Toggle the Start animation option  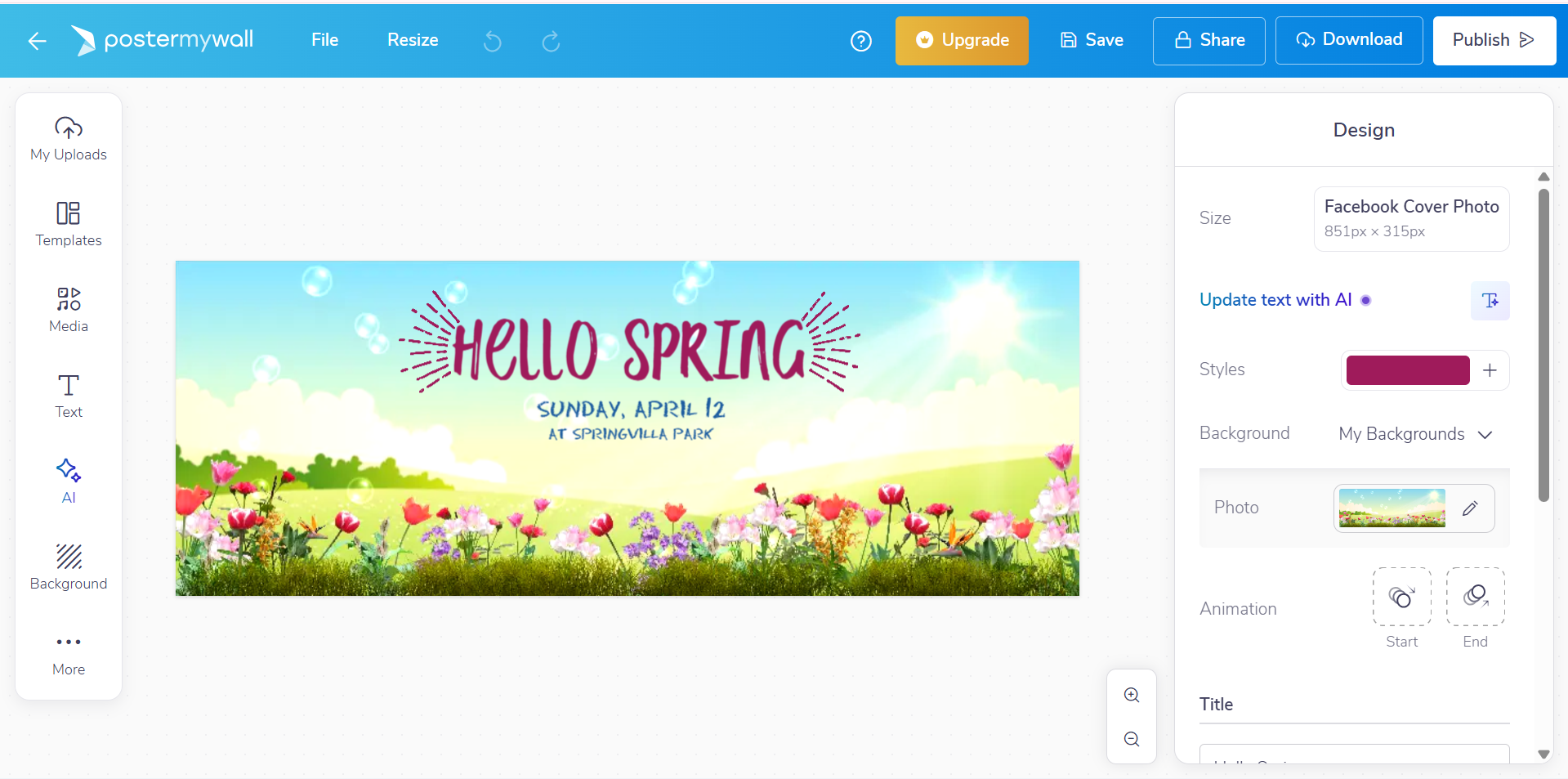(1400, 597)
